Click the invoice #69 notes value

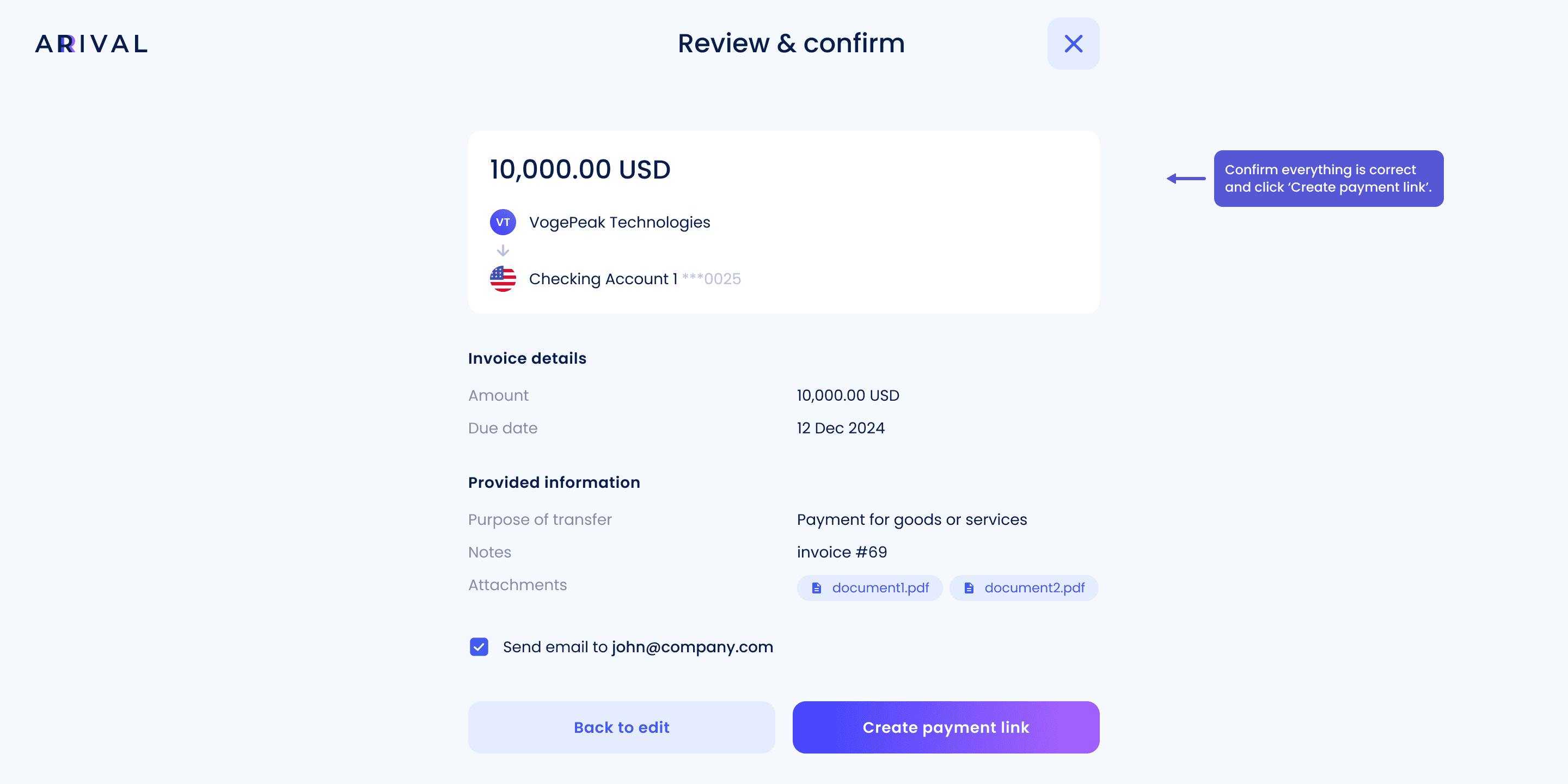tap(842, 552)
